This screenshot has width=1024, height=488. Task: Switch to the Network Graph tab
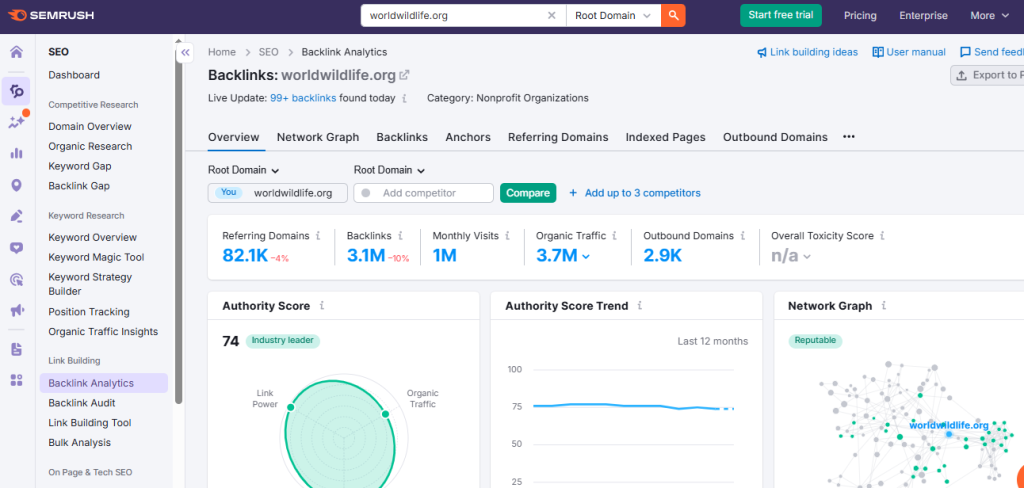pos(317,137)
